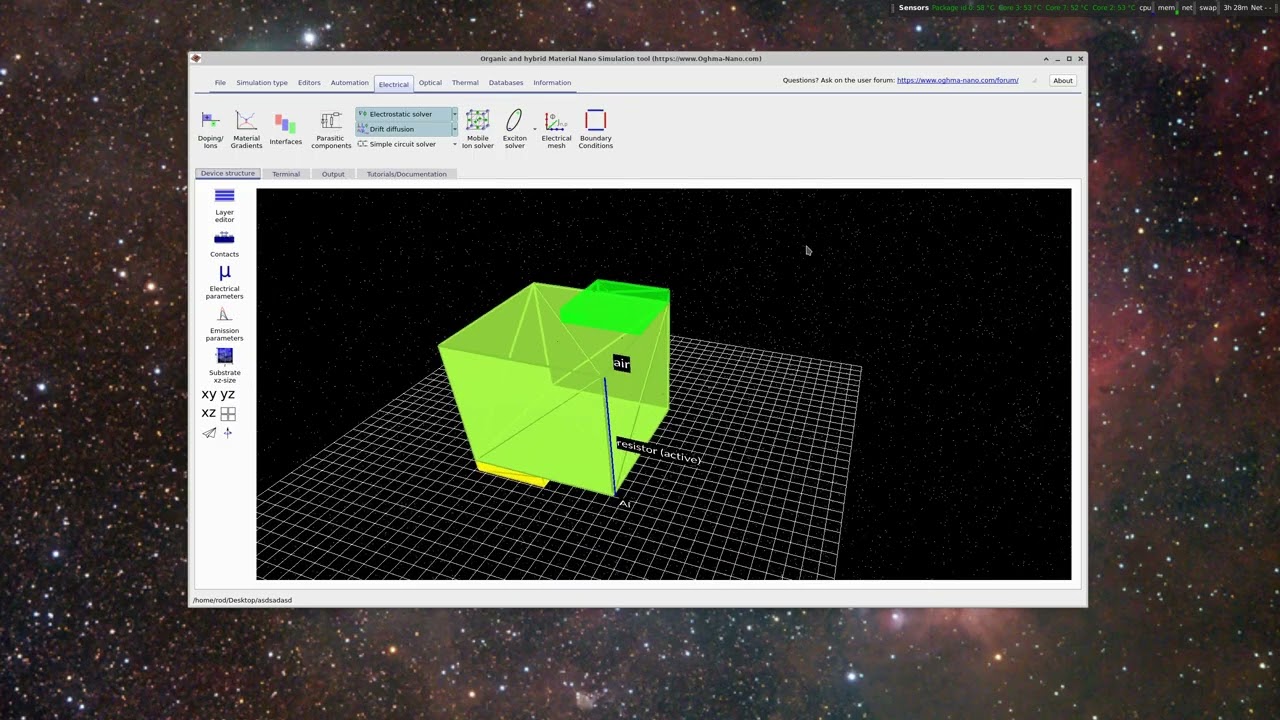Open the Electrical mesh editor
The image size is (1280, 720).
point(556,130)
